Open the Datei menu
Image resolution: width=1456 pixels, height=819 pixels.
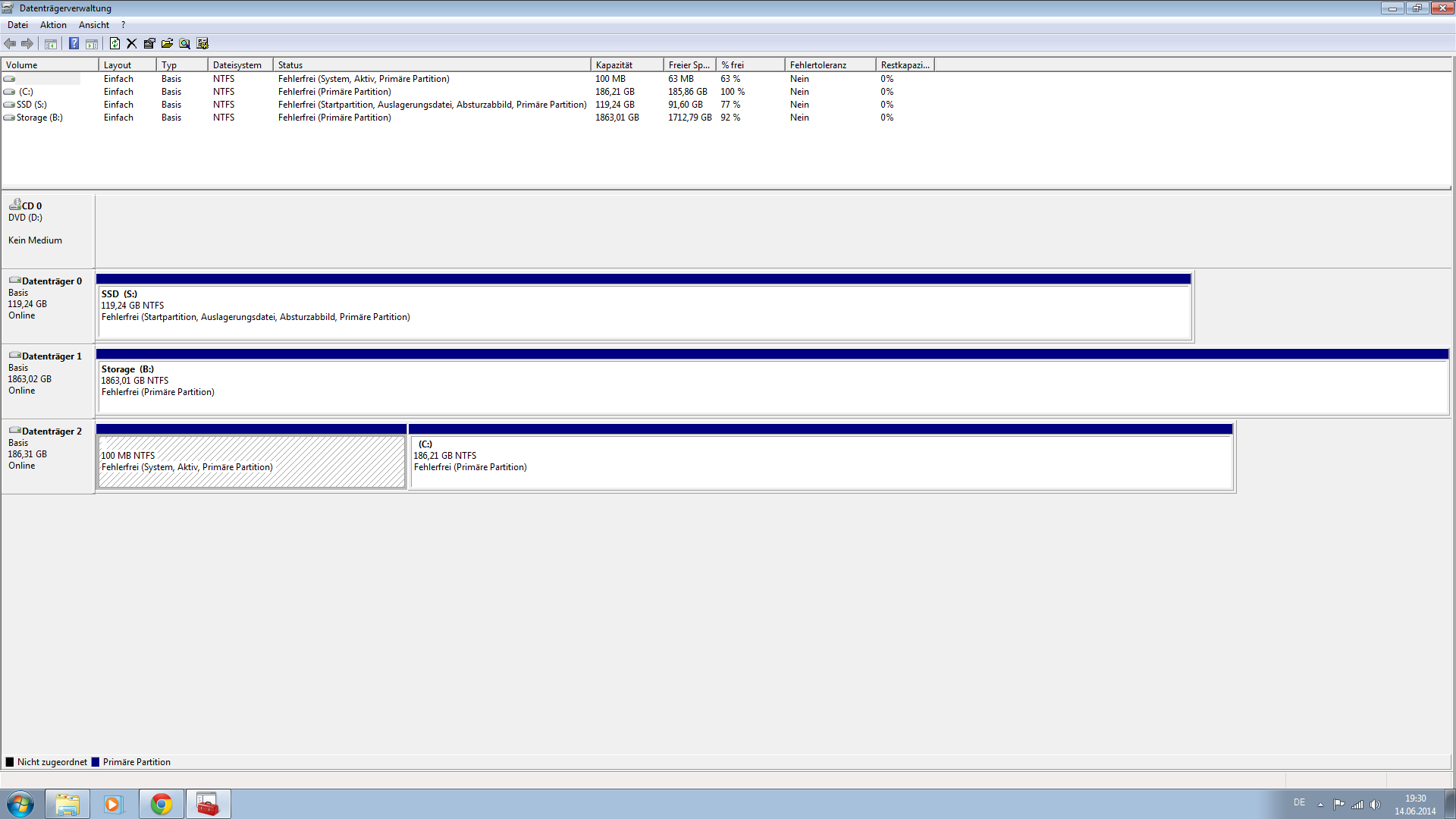17,25
